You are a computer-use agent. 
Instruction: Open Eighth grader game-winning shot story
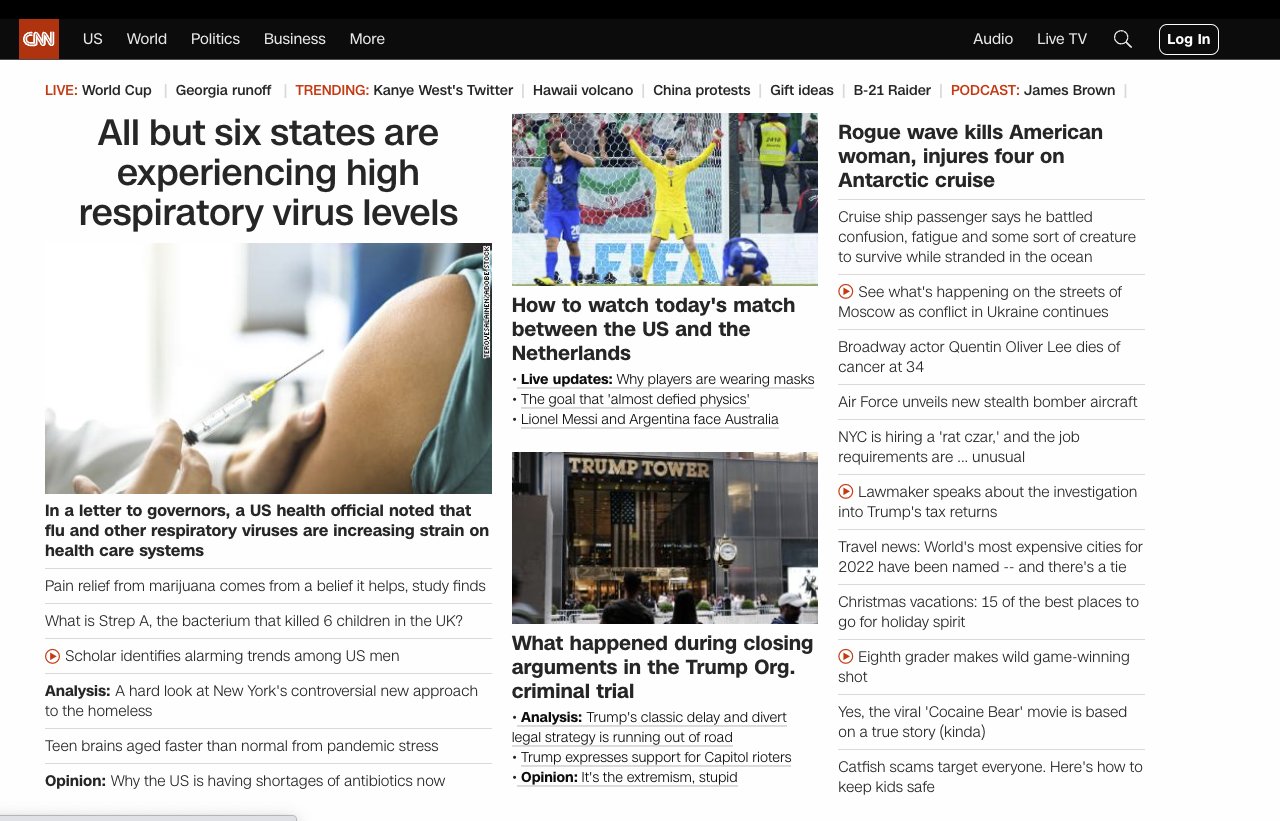(984, 667)
